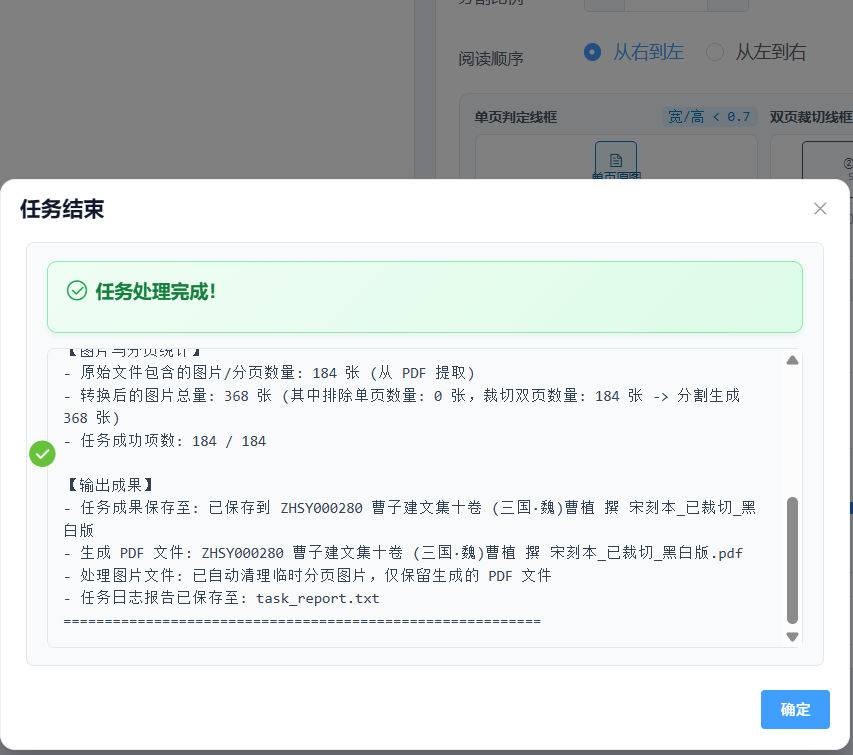Click the log scrollbar's down arrow
This screenshot has width=853, height=755.
(792, 636)
